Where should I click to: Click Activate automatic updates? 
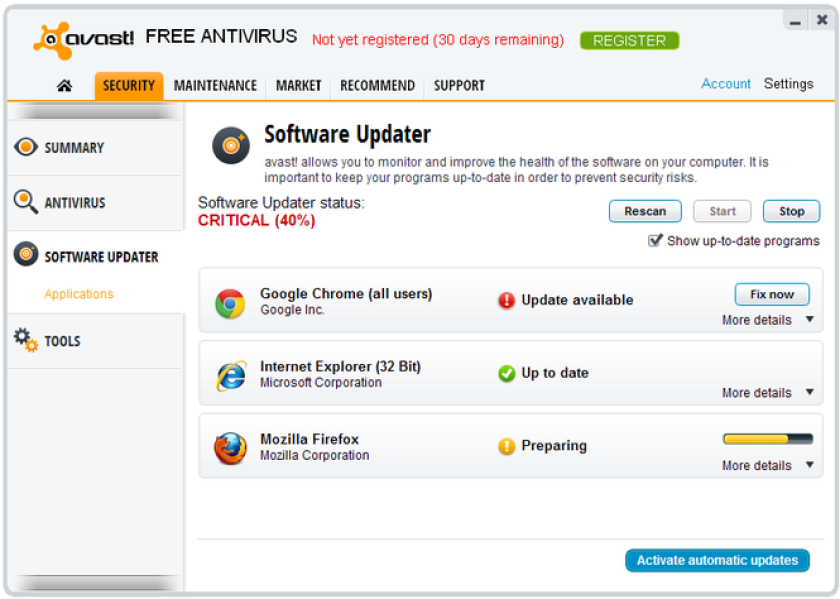click(x=717, y=560)
